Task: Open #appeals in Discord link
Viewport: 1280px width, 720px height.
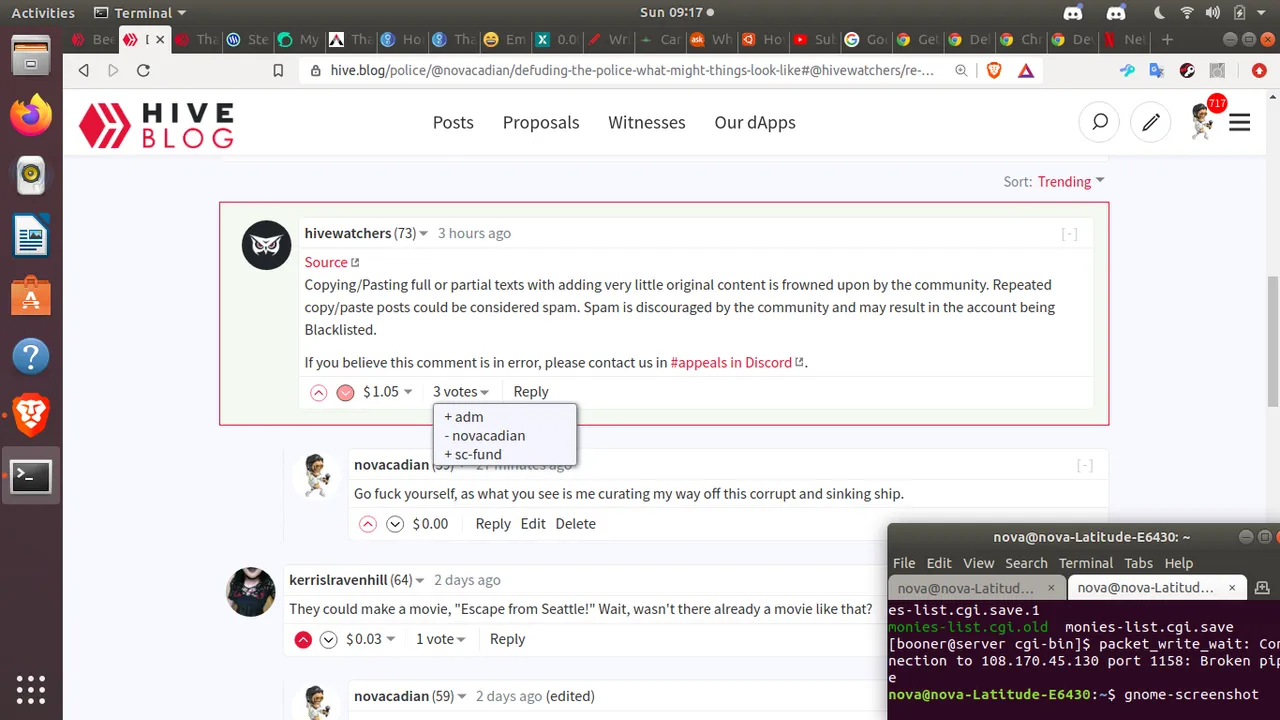Action: tap(737, 362)
